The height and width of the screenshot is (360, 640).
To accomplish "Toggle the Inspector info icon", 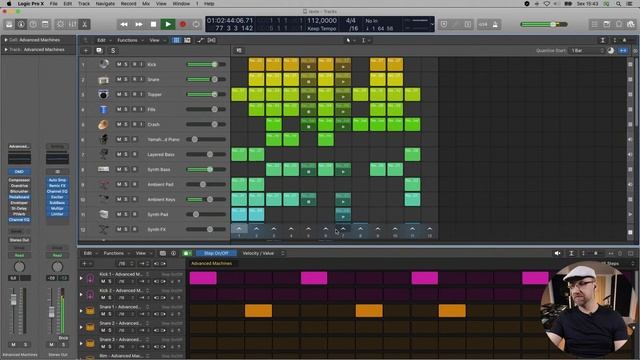I will [21, 24].
